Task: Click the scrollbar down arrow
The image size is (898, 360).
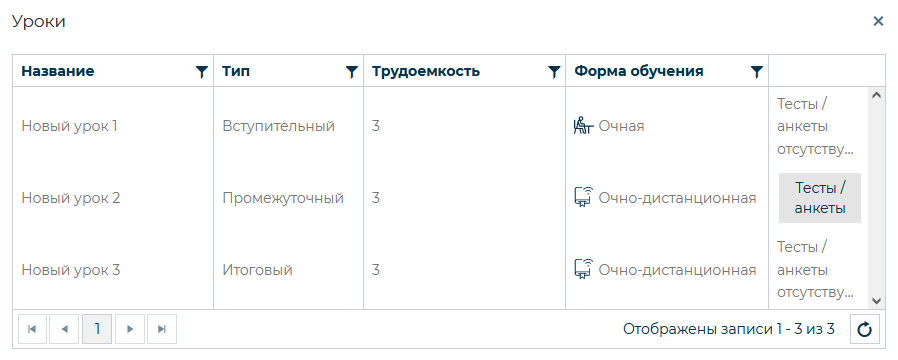Action: 876,301
